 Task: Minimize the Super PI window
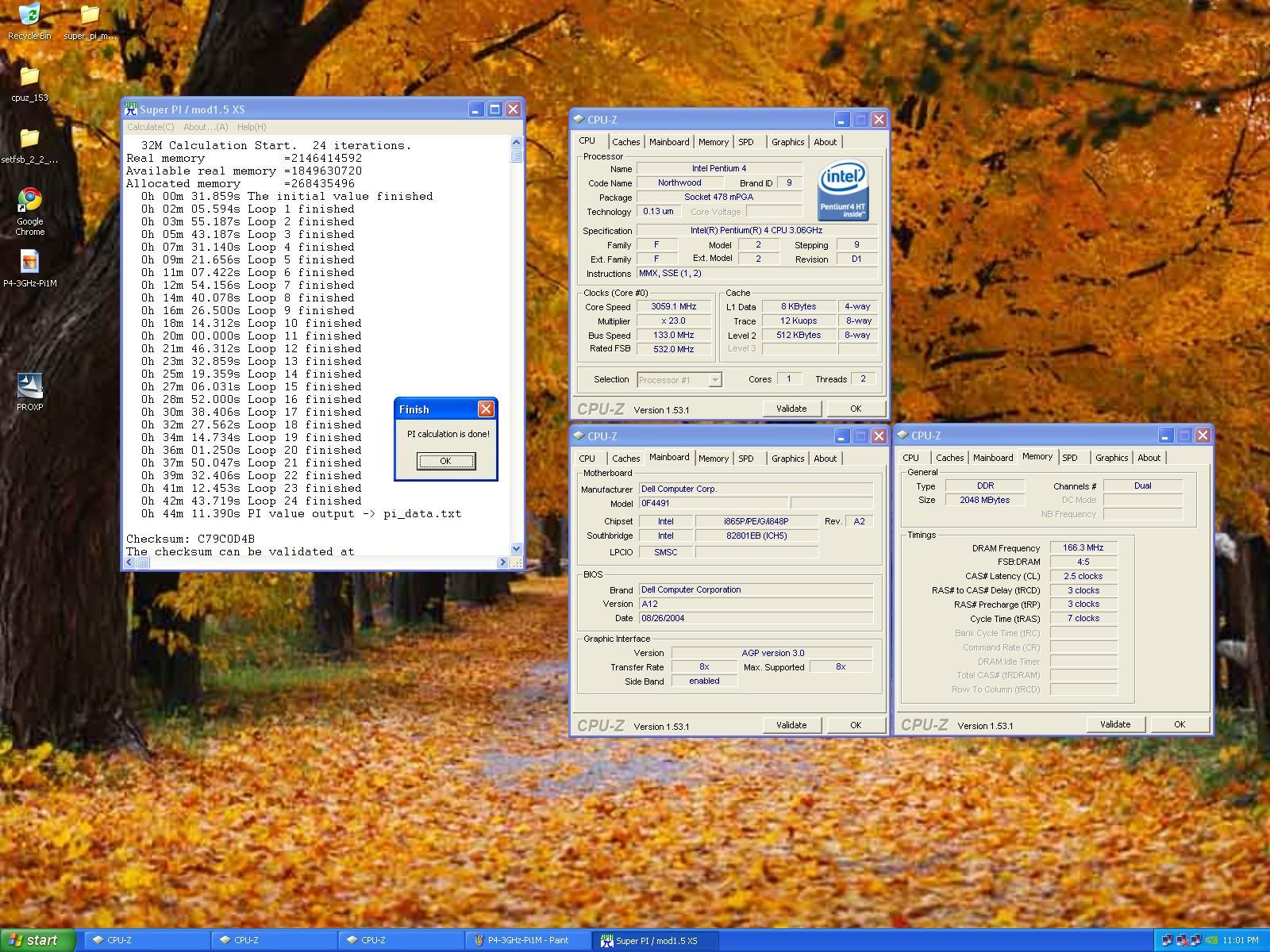pyautogui.click(x=475, y=109)
